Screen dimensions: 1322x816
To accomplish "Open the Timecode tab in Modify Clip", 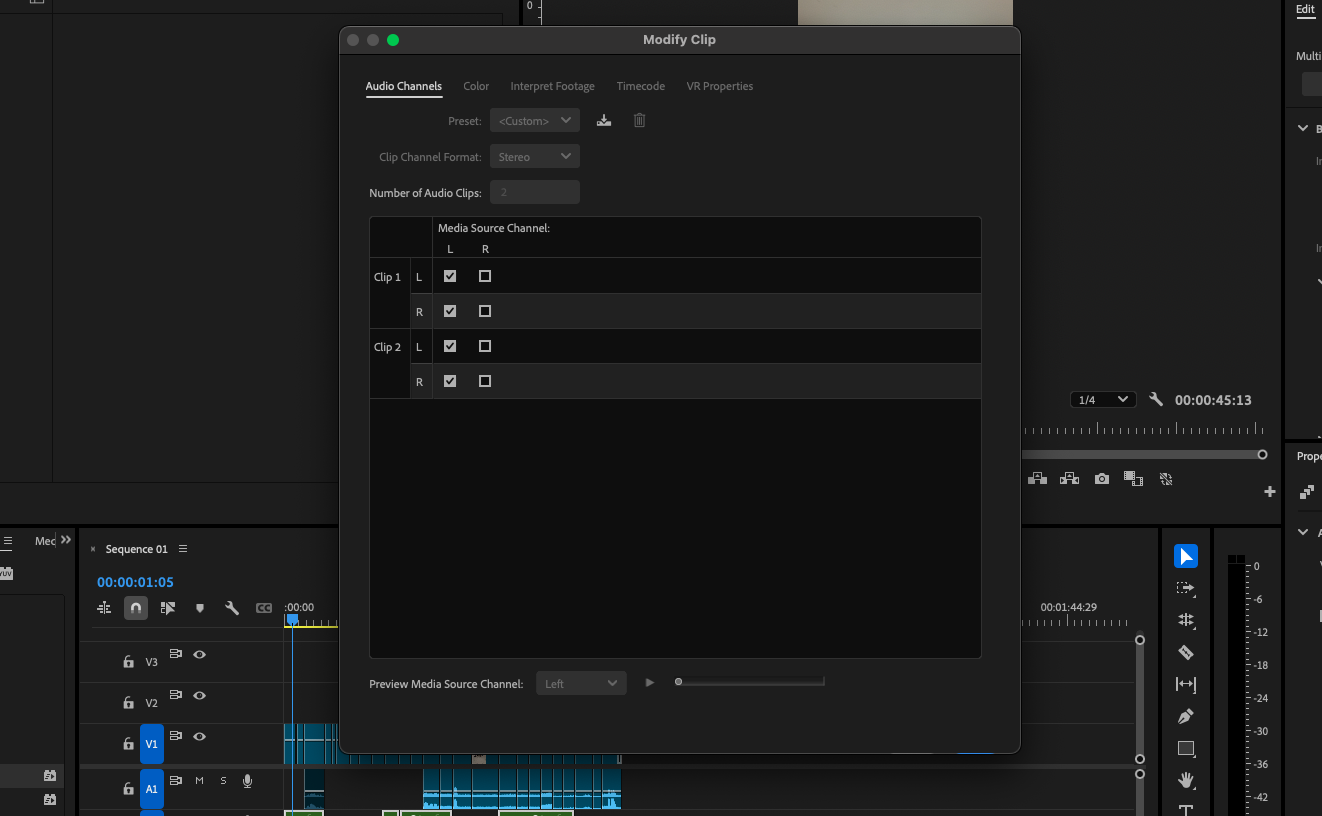I will coord(640,86).
